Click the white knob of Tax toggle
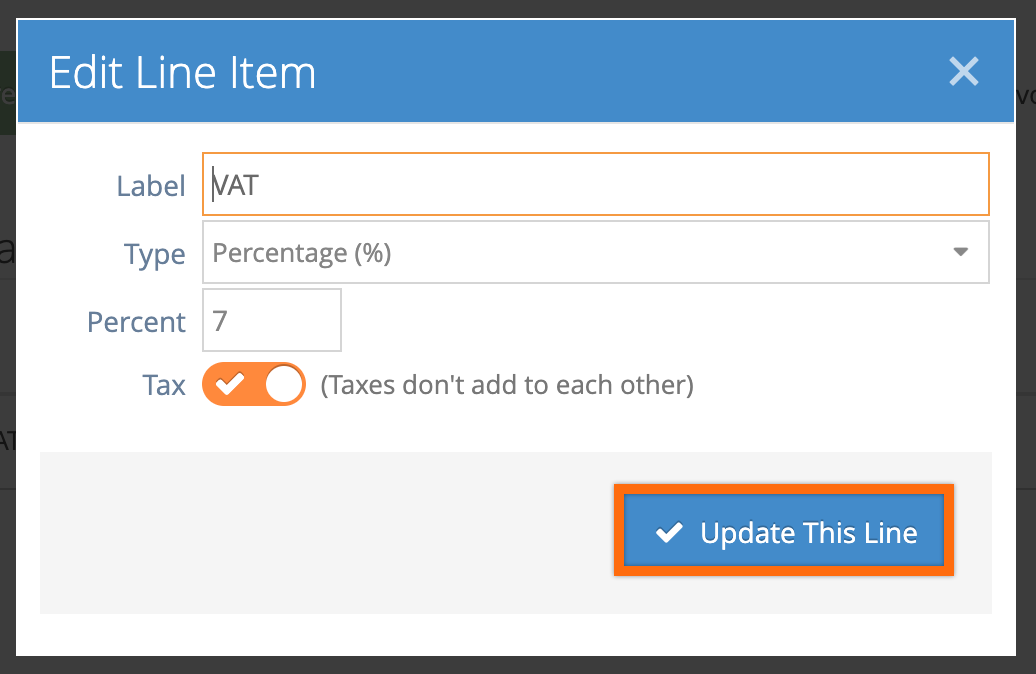Viewport: 1036px width, 674px height. click(x=283, y=384)
